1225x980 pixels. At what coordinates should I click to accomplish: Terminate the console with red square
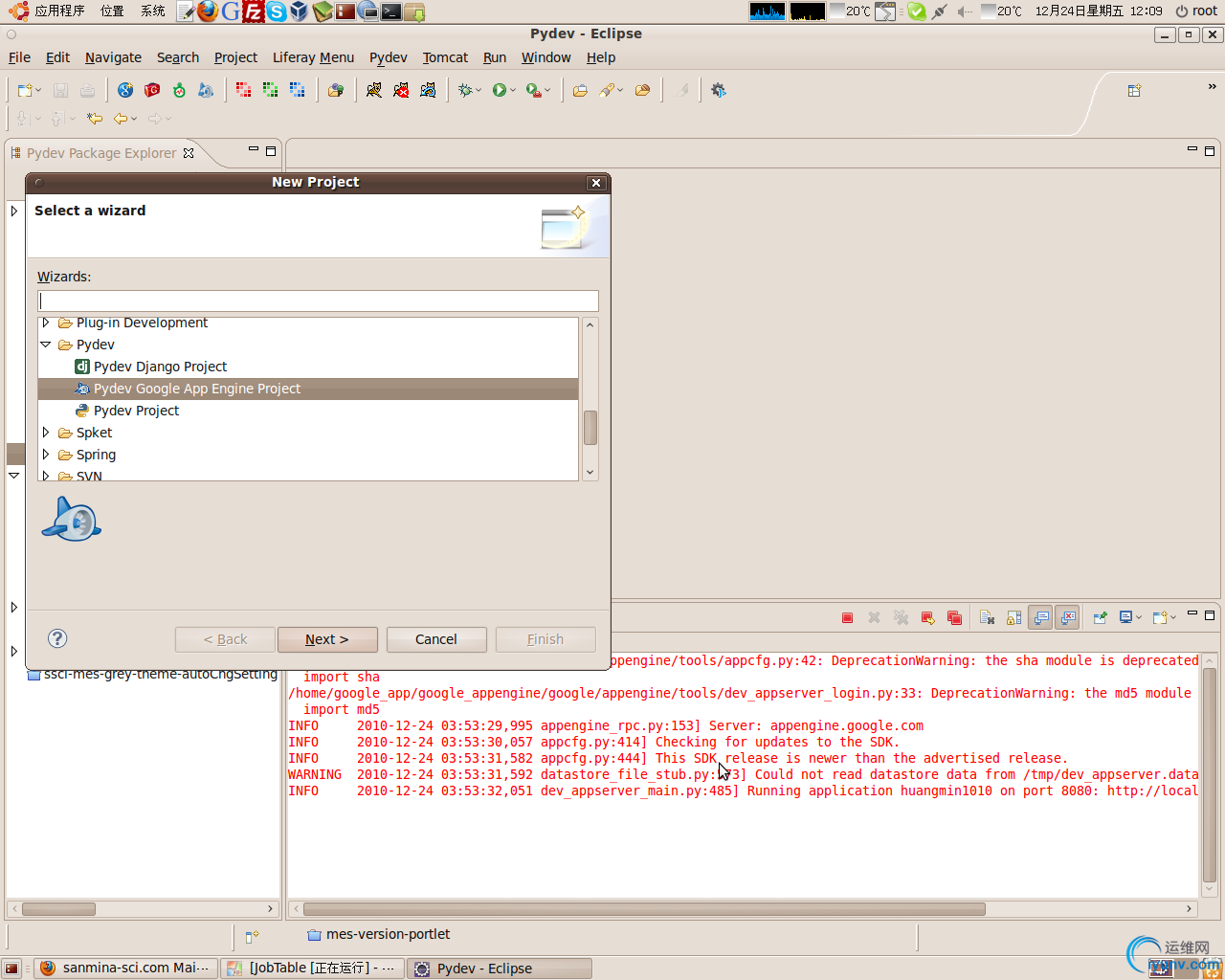(x=847, y=618)
